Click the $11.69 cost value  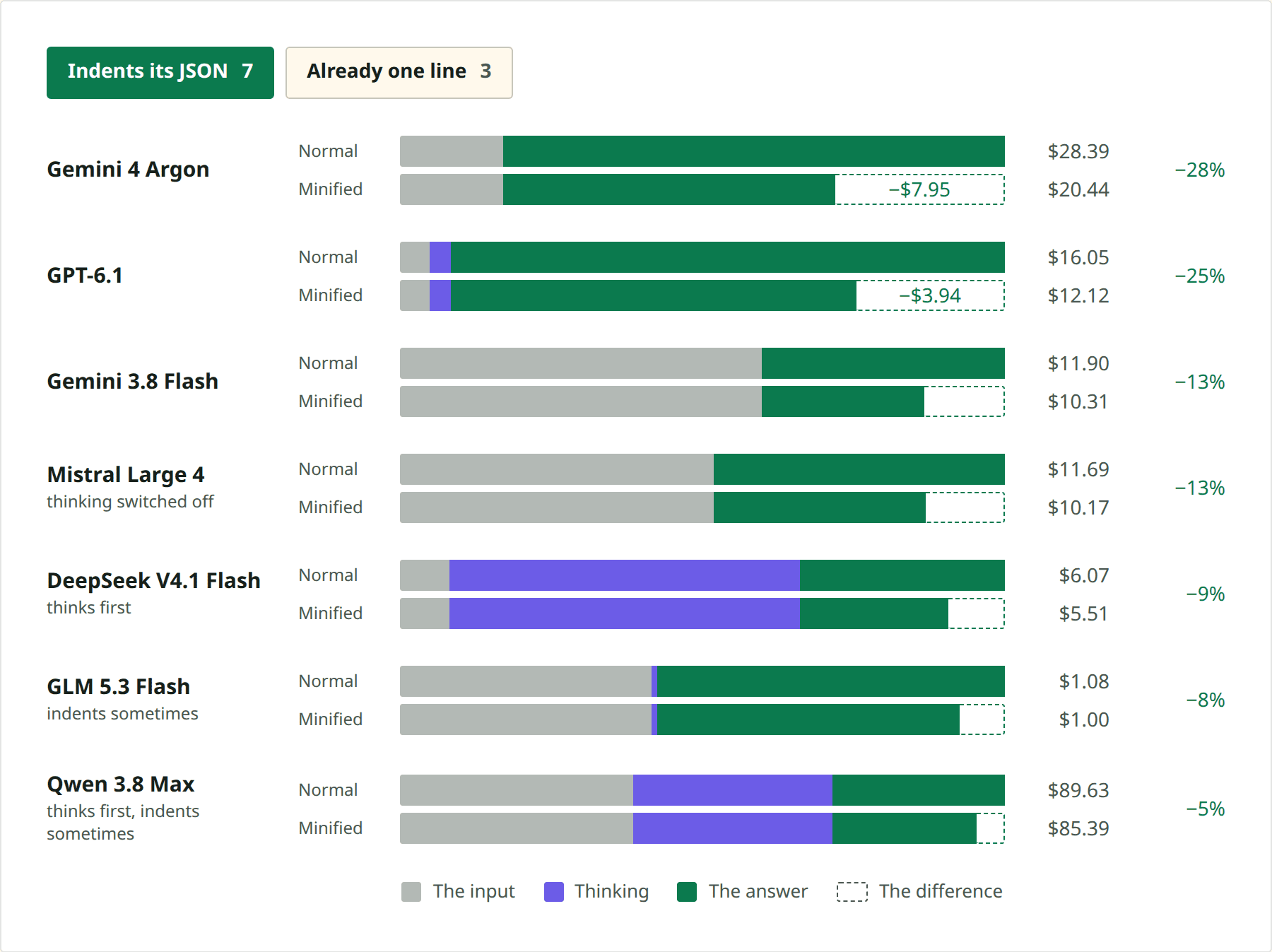[x=1078, y=469]
